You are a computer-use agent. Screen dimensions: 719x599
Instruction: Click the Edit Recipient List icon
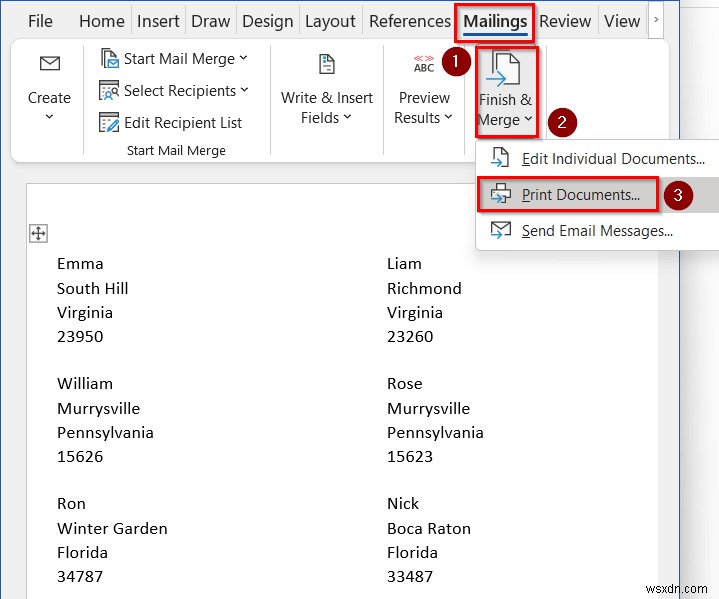click(109, 122)
